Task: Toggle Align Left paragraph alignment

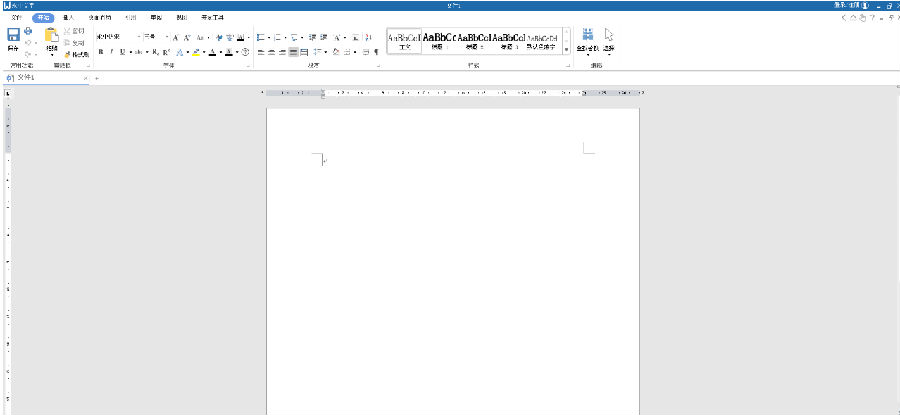Action: point(261,52)
